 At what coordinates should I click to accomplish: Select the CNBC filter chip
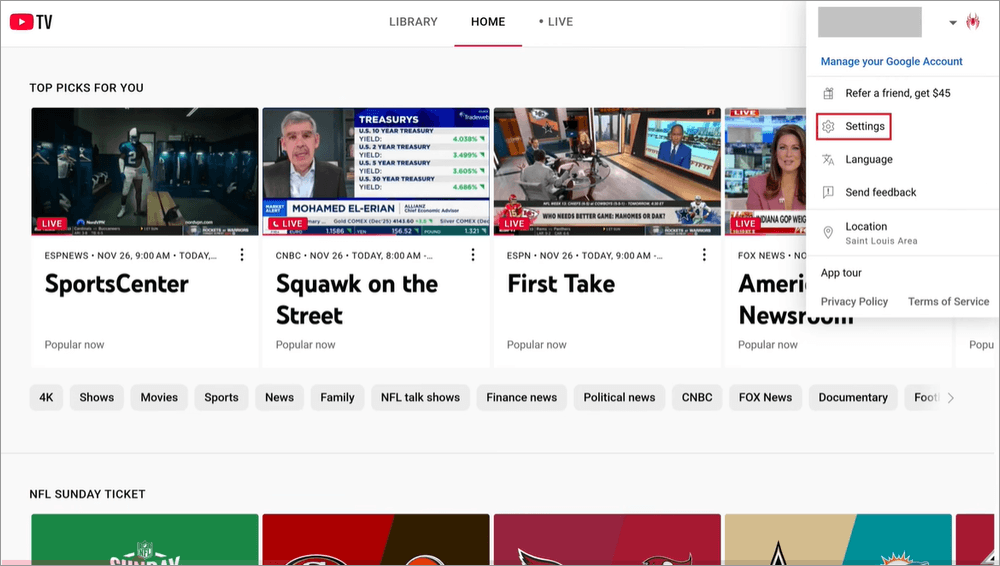pyautogui.click(x=697, y=398)
